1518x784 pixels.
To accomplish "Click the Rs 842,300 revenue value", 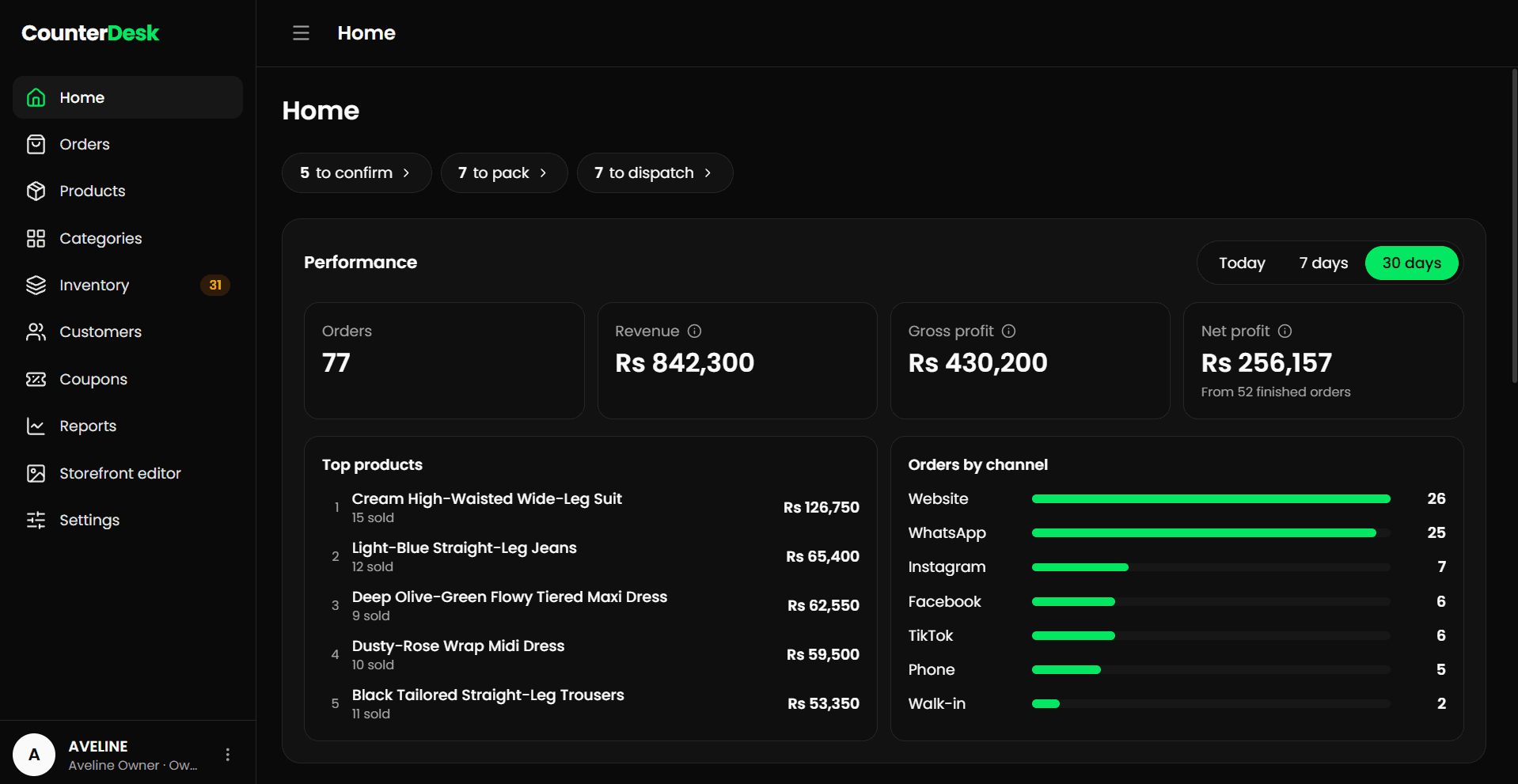I will pyautogui.click(x=685, y=362).
